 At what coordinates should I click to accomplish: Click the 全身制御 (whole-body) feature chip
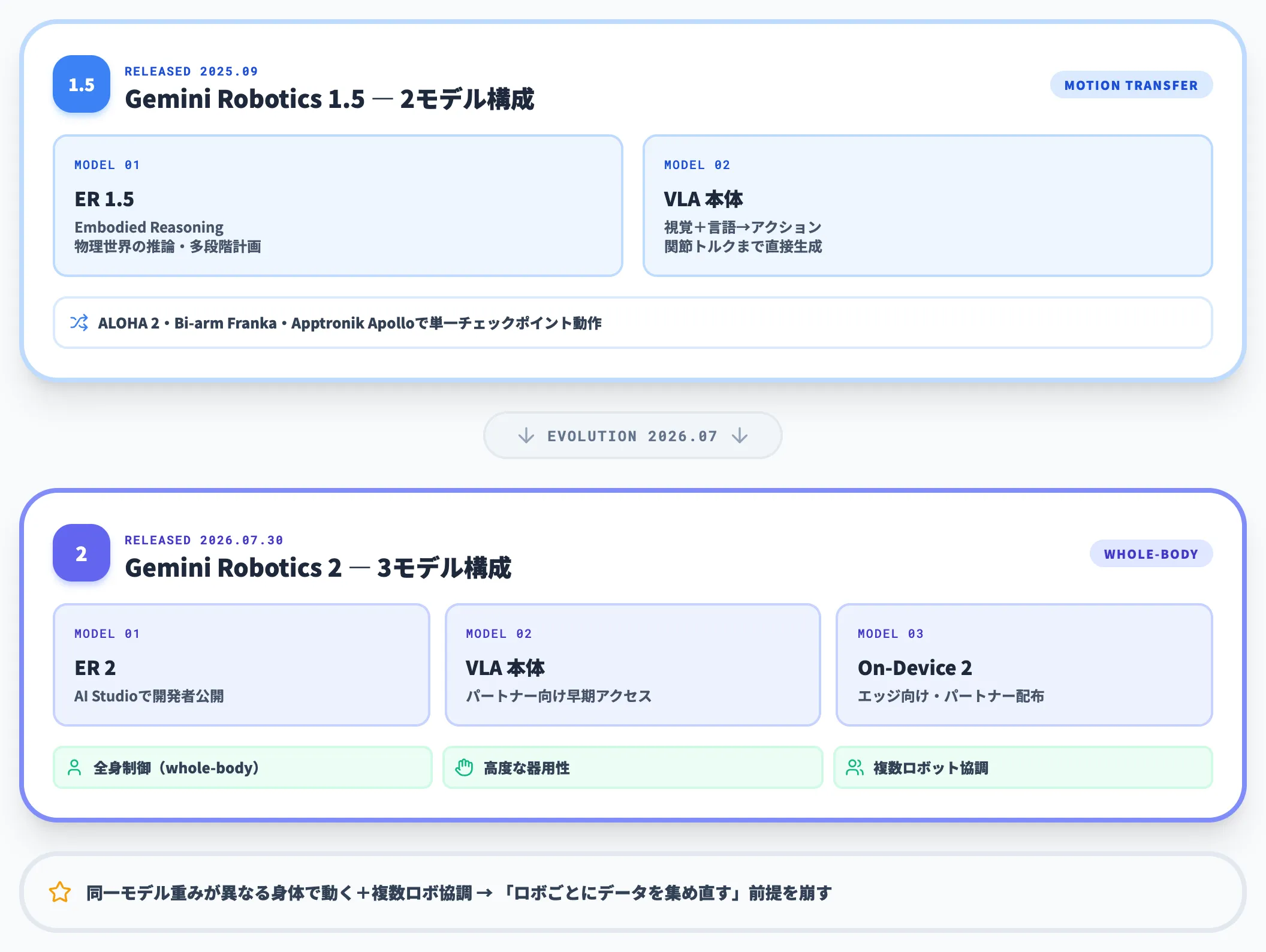(243, 767)
